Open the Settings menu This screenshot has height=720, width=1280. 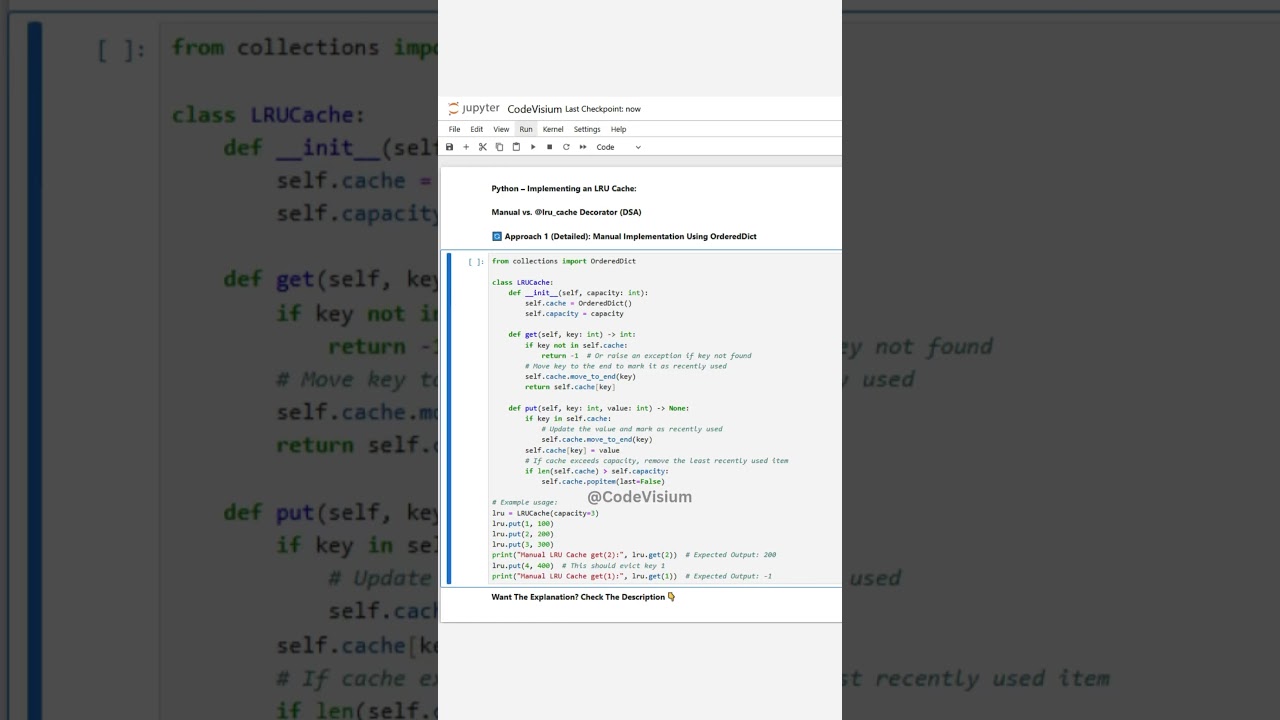[587, 129]
